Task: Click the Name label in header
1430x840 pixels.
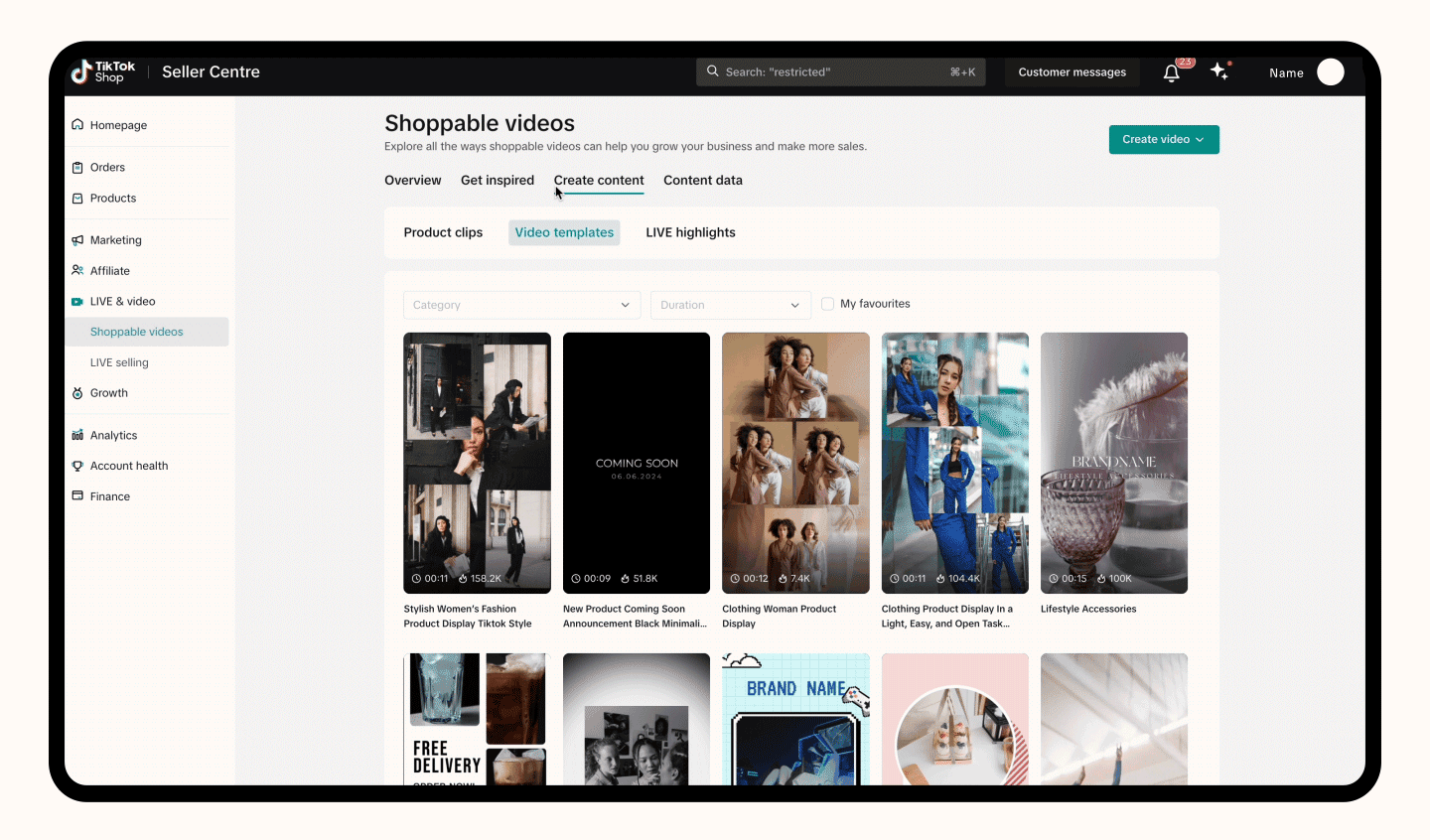Action: click(1286, 72)
